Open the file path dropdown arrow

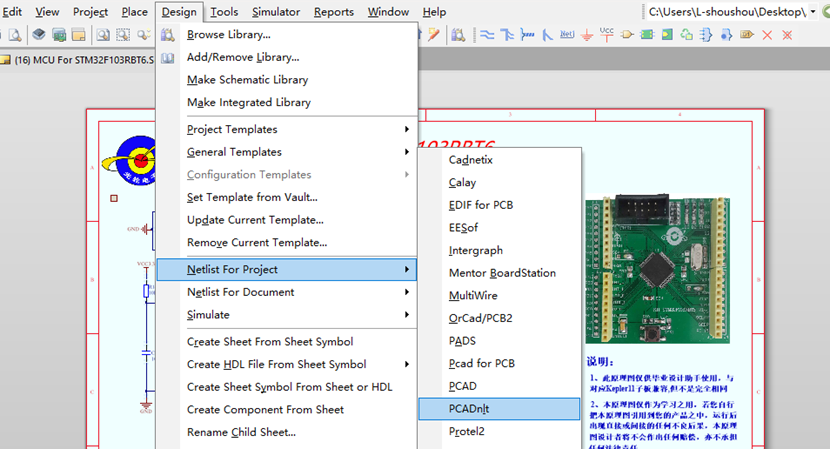click(812, 12)
